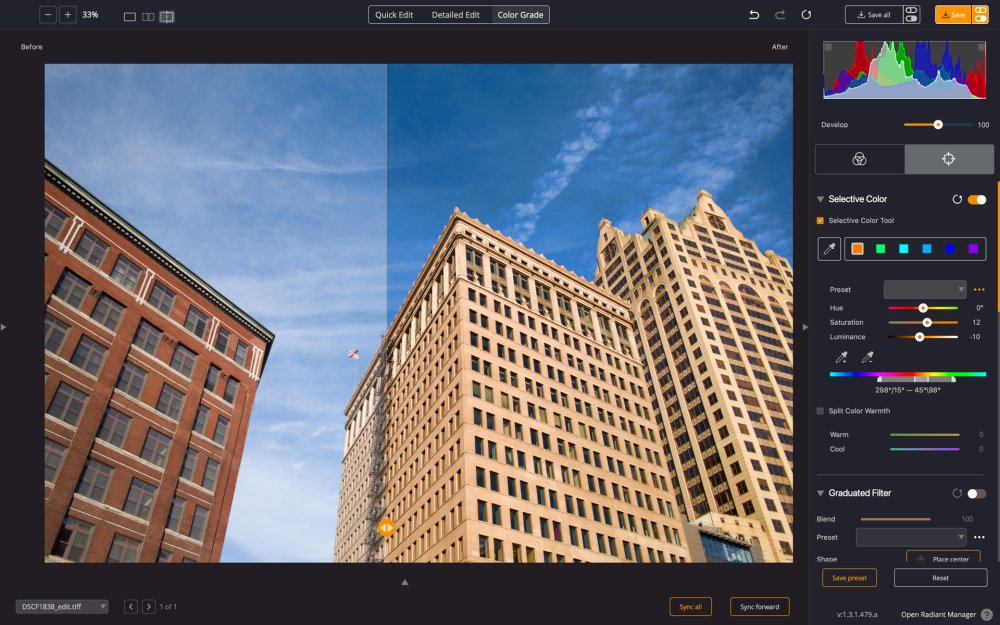Uncheck the Selective Color Tool checkbox
The height and width of the screenshot is (625, 1000).
tap(821, 220)
